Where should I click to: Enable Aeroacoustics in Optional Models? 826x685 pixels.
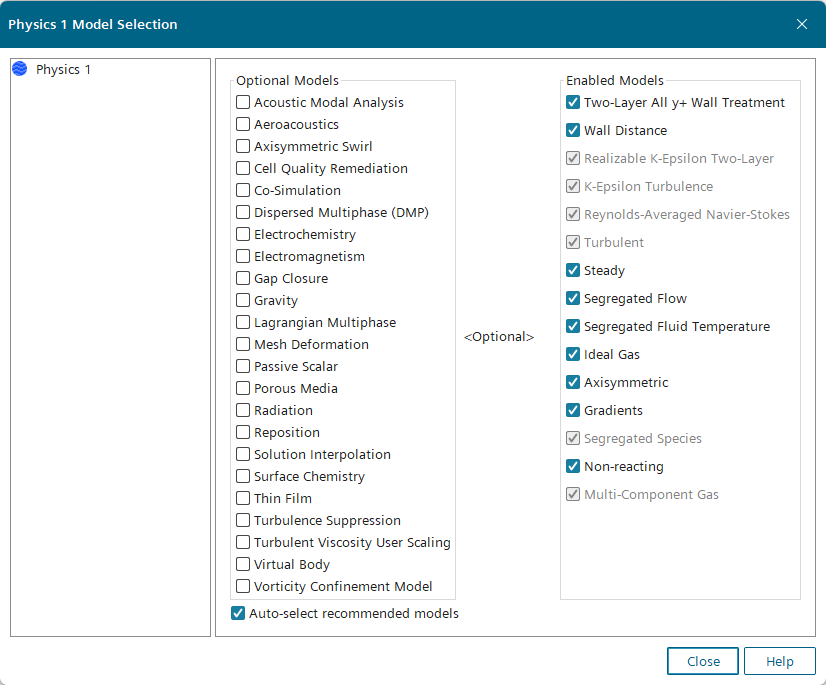tap(243, 124)
